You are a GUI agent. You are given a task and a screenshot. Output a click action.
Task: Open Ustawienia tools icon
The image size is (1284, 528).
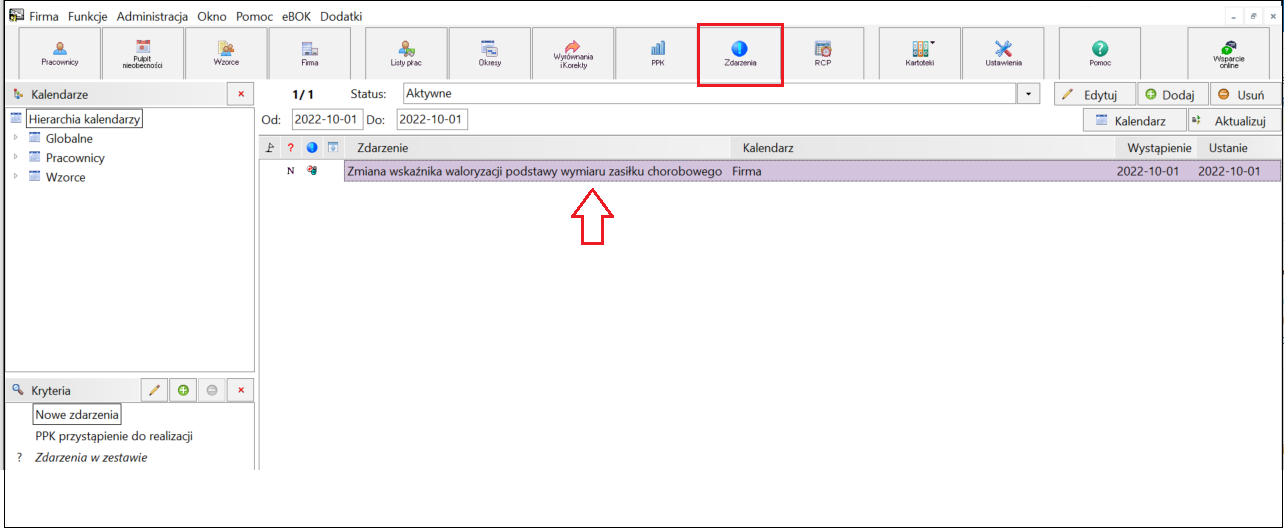[x=1004, y=53]
